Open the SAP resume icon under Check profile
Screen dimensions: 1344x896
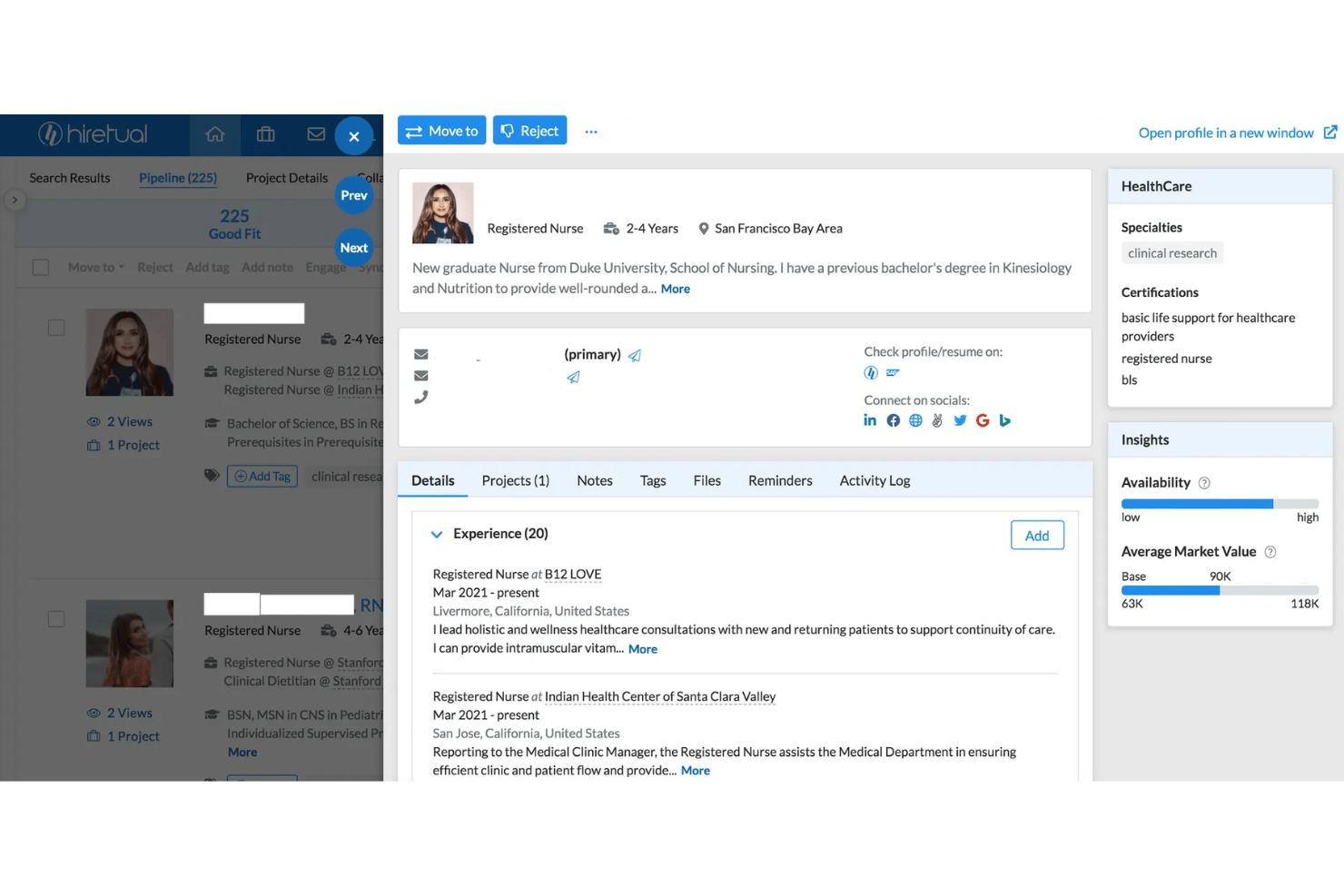[894, 373]
